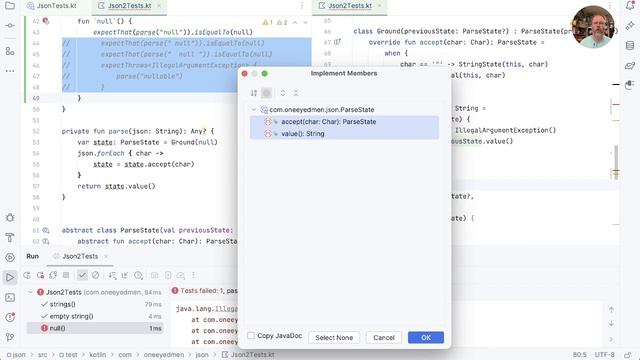This screenshot has height=360, width=640.
Task: Expand all members in dialog
Action: click(x=283, y=93)
